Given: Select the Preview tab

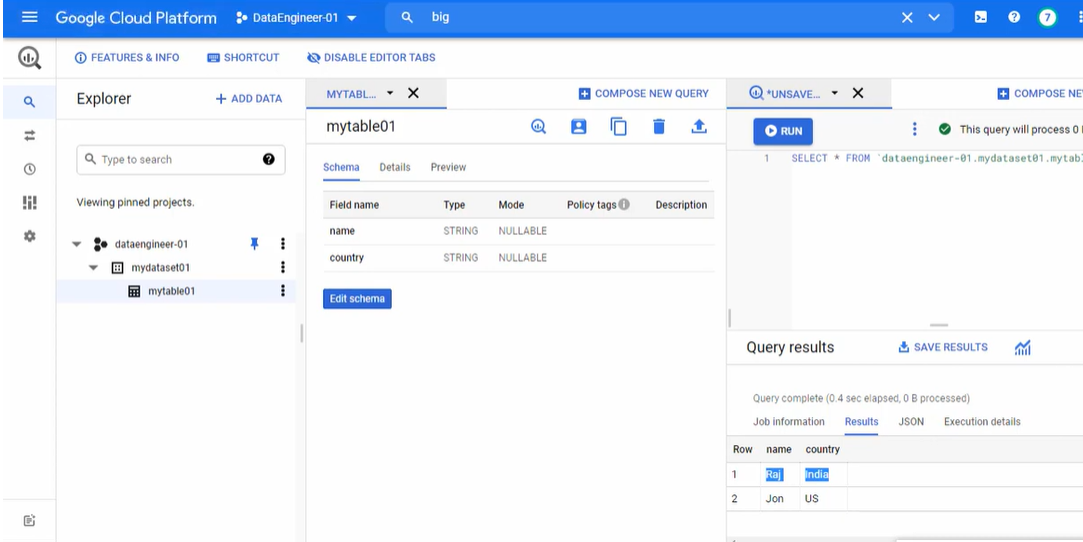Looking at the screenshot, I should (x=448, y=167).
